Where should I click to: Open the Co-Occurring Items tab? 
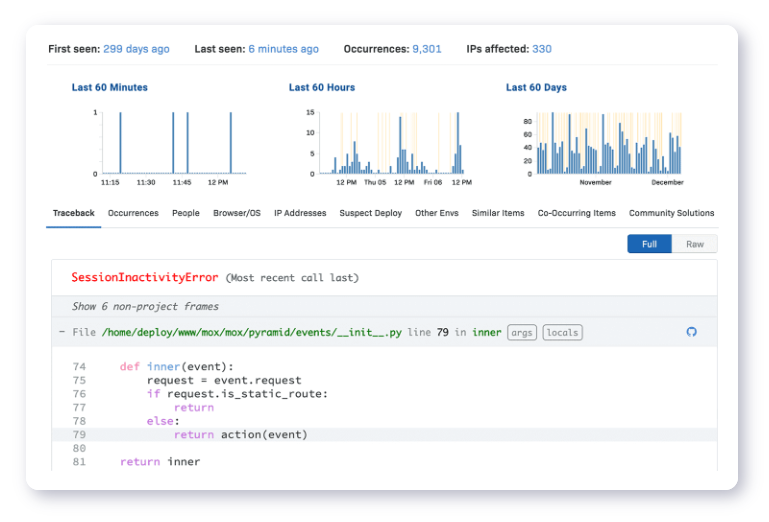(x=577, y=213)
